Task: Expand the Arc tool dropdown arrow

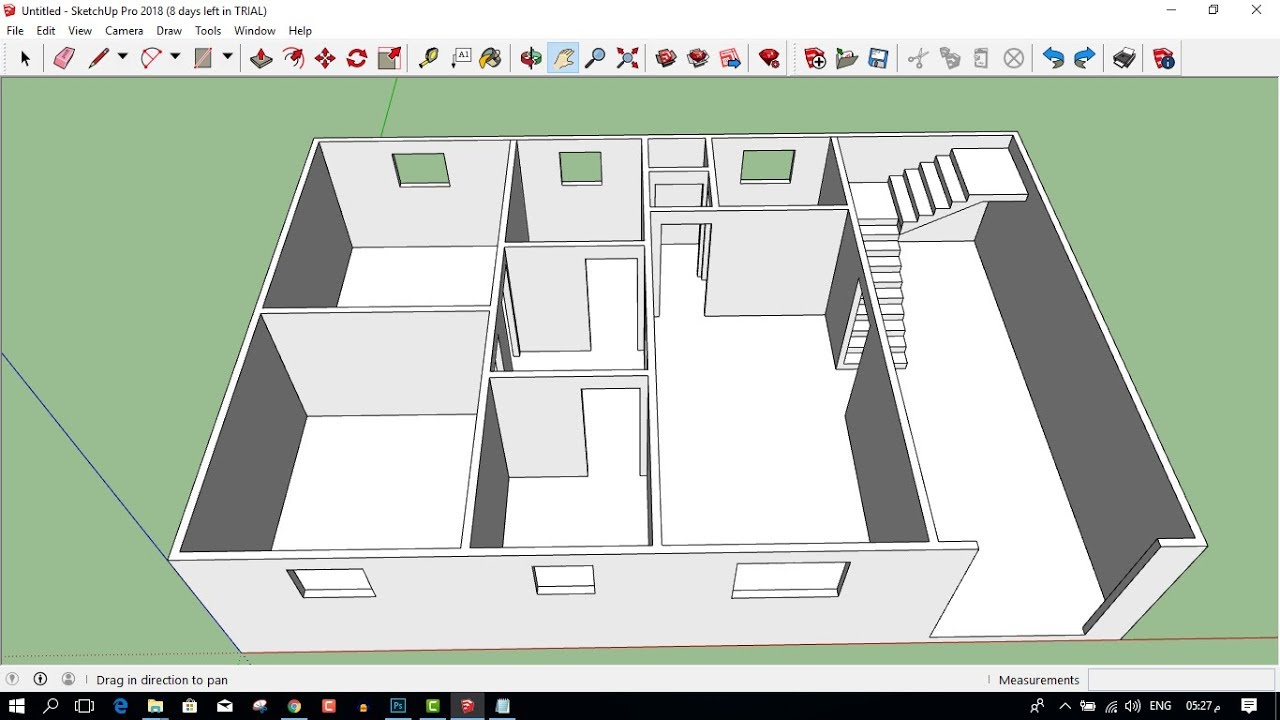Action: 175,58
